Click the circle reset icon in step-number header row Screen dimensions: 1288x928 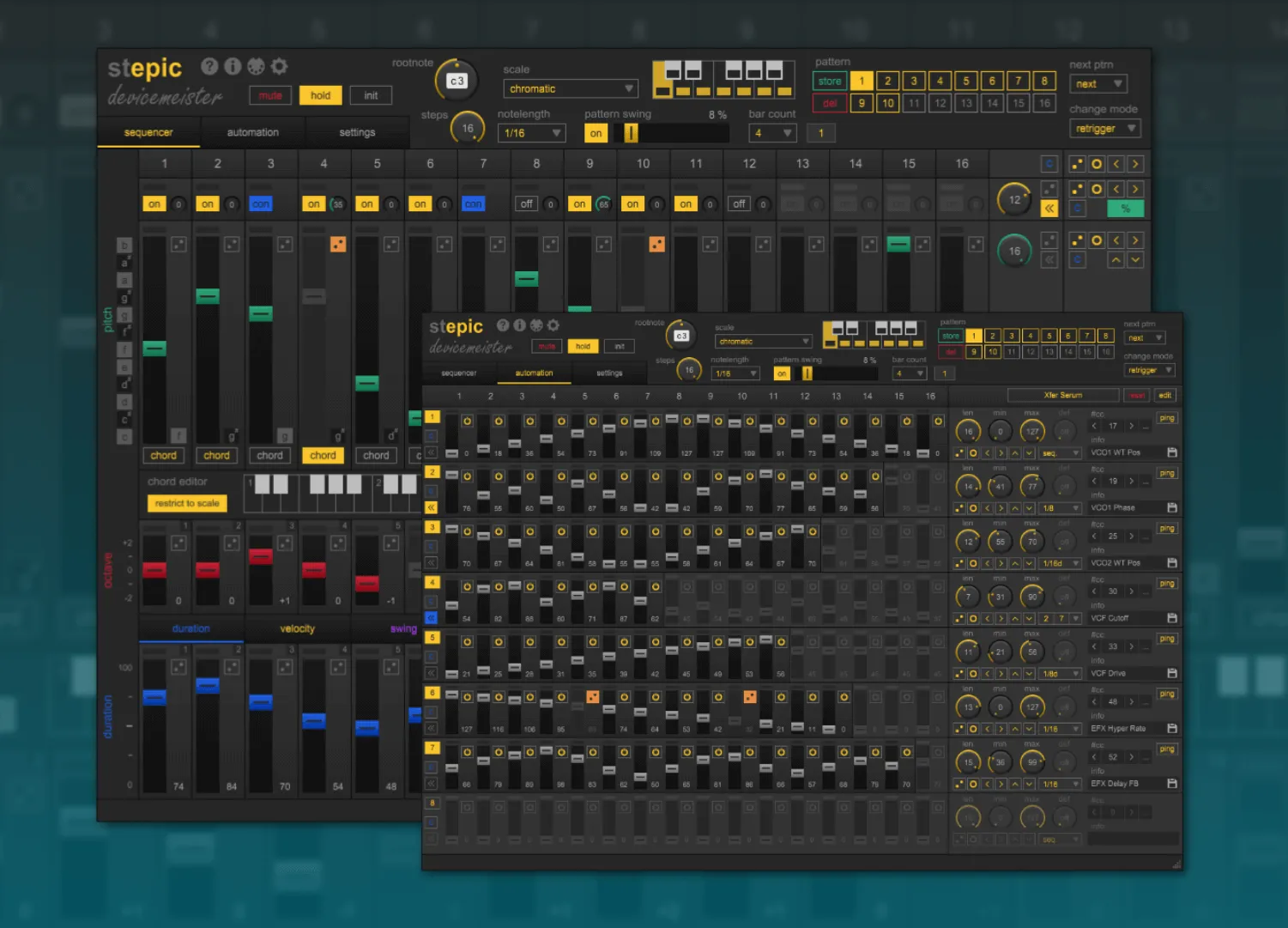[1097, 164]
